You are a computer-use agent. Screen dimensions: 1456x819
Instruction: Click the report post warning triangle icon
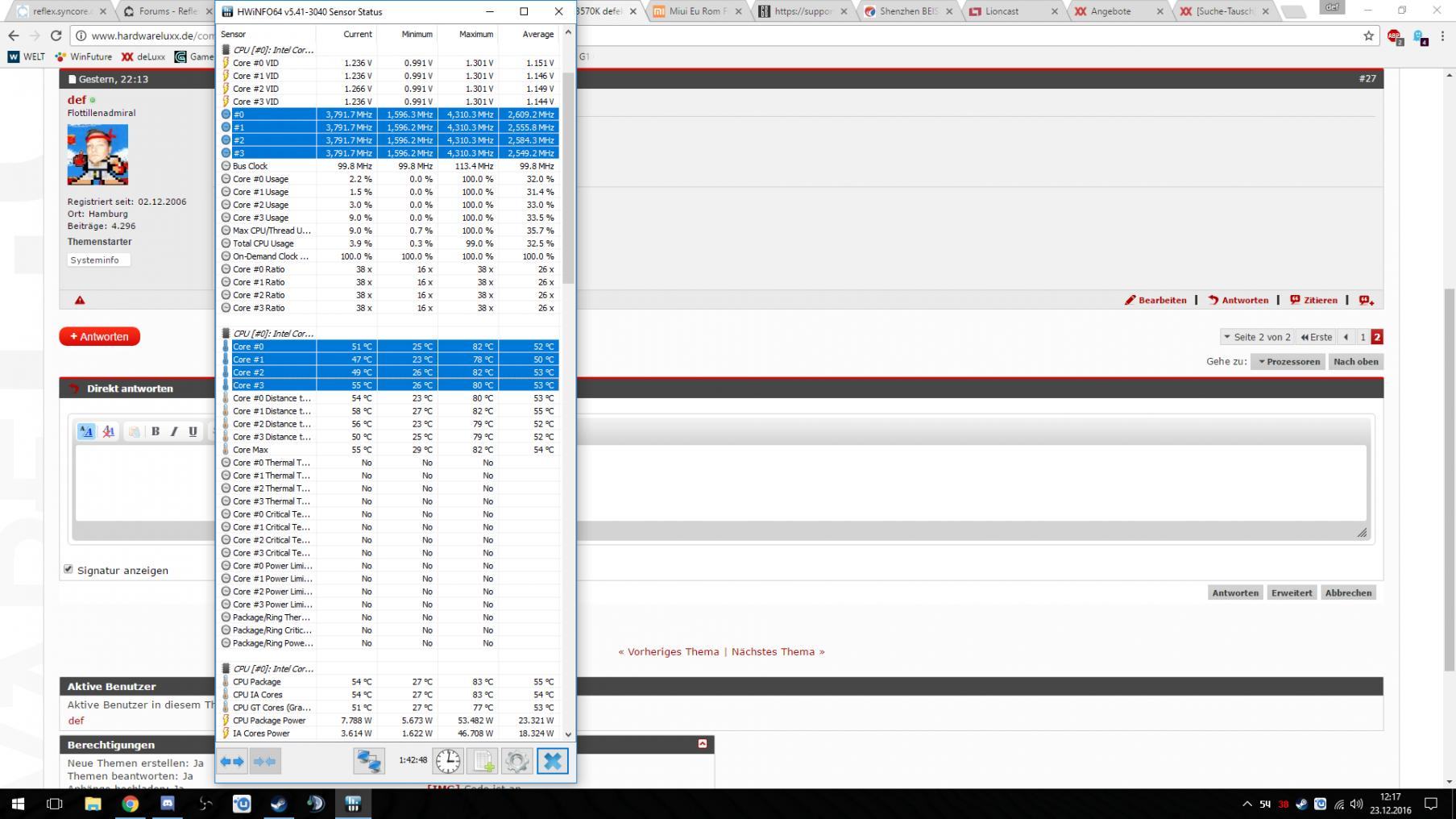(x=80, y=300)
